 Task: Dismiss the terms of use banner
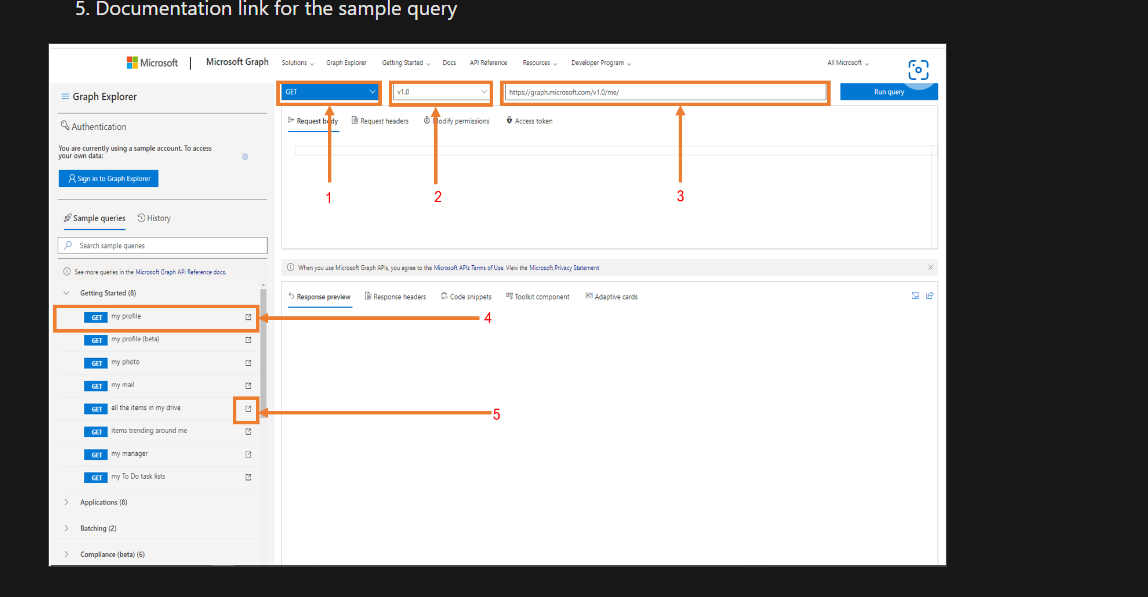tap(931, 267)
